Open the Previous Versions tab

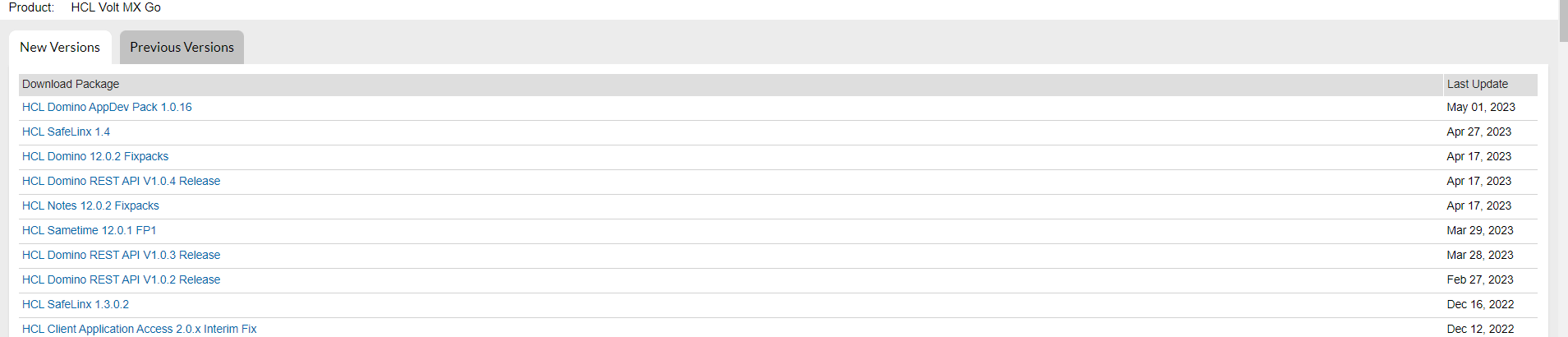pyautogui.click(x=182, y=48)
